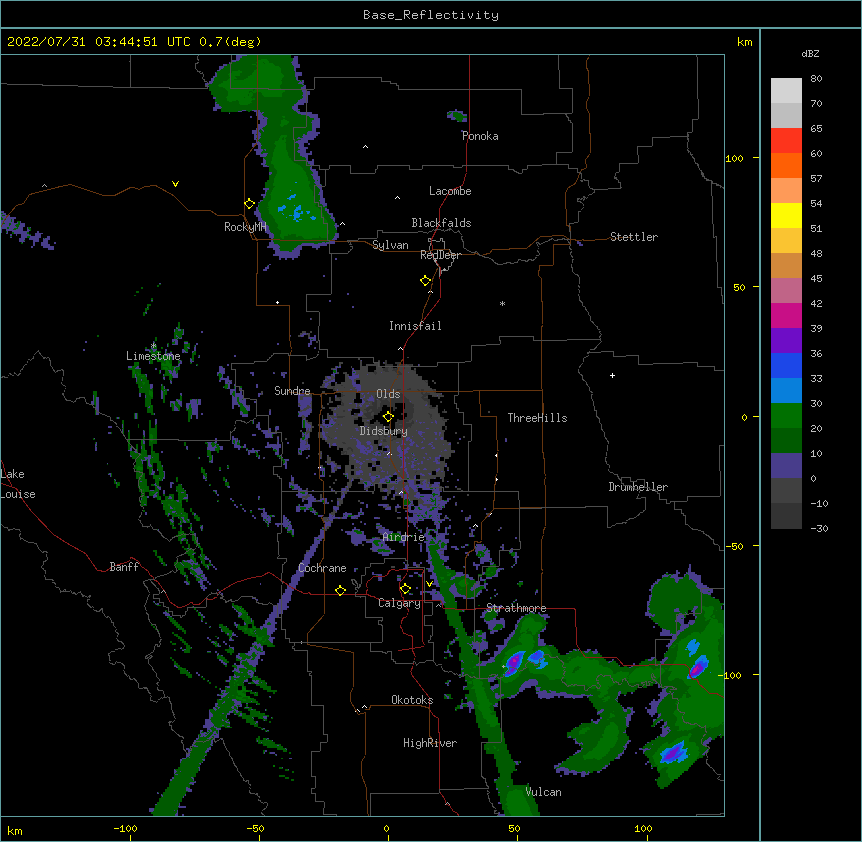
Task: Click the Okotoks label
Action: point(412,700)
